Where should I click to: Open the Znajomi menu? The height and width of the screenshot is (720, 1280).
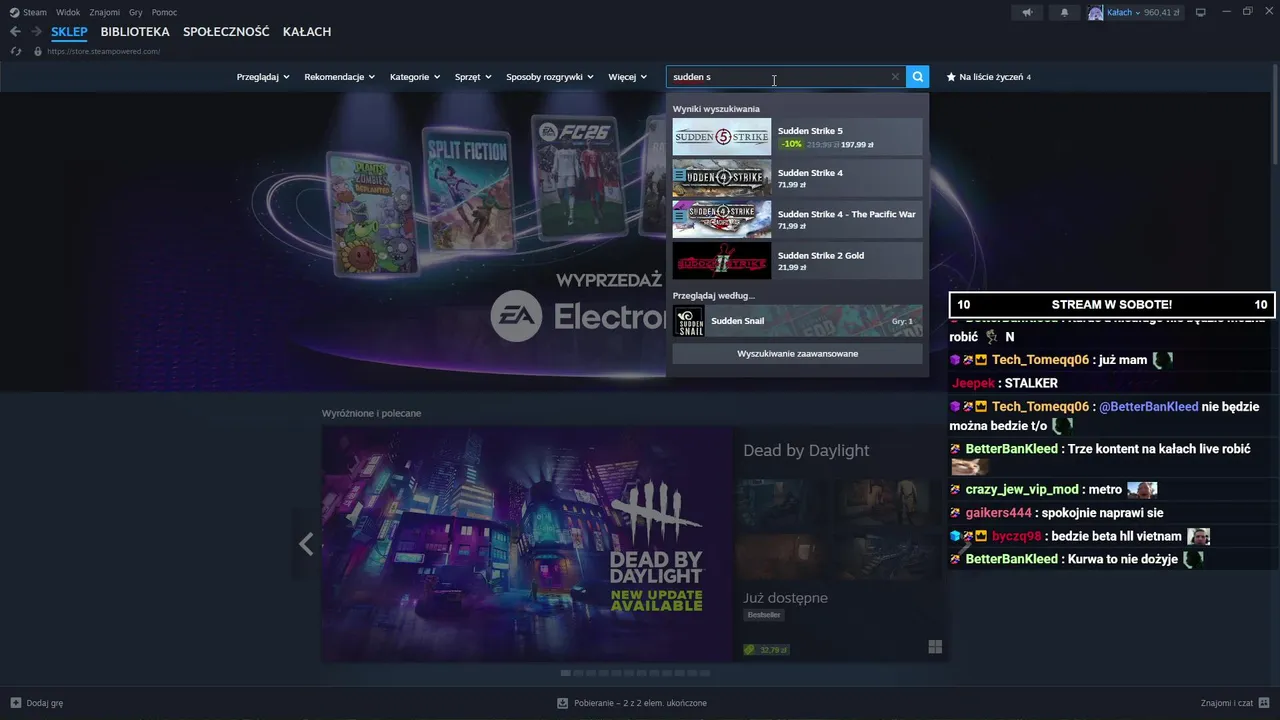[x=104, y=12]
